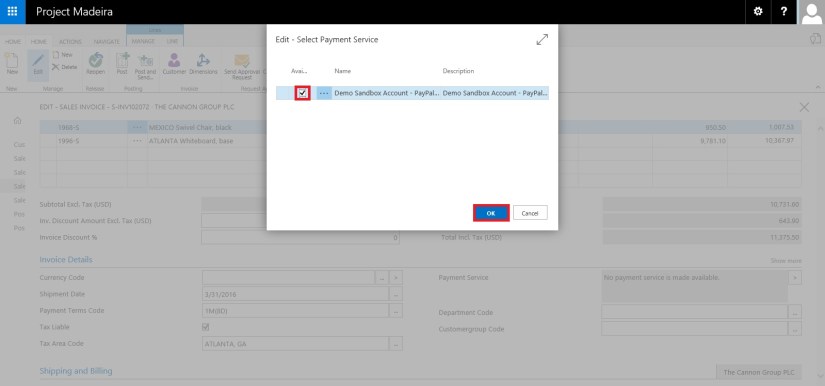The width and height of the screenshot is (825, 386).
Task: Close the Sales Invoice page with X
Action: click(804, 107)
